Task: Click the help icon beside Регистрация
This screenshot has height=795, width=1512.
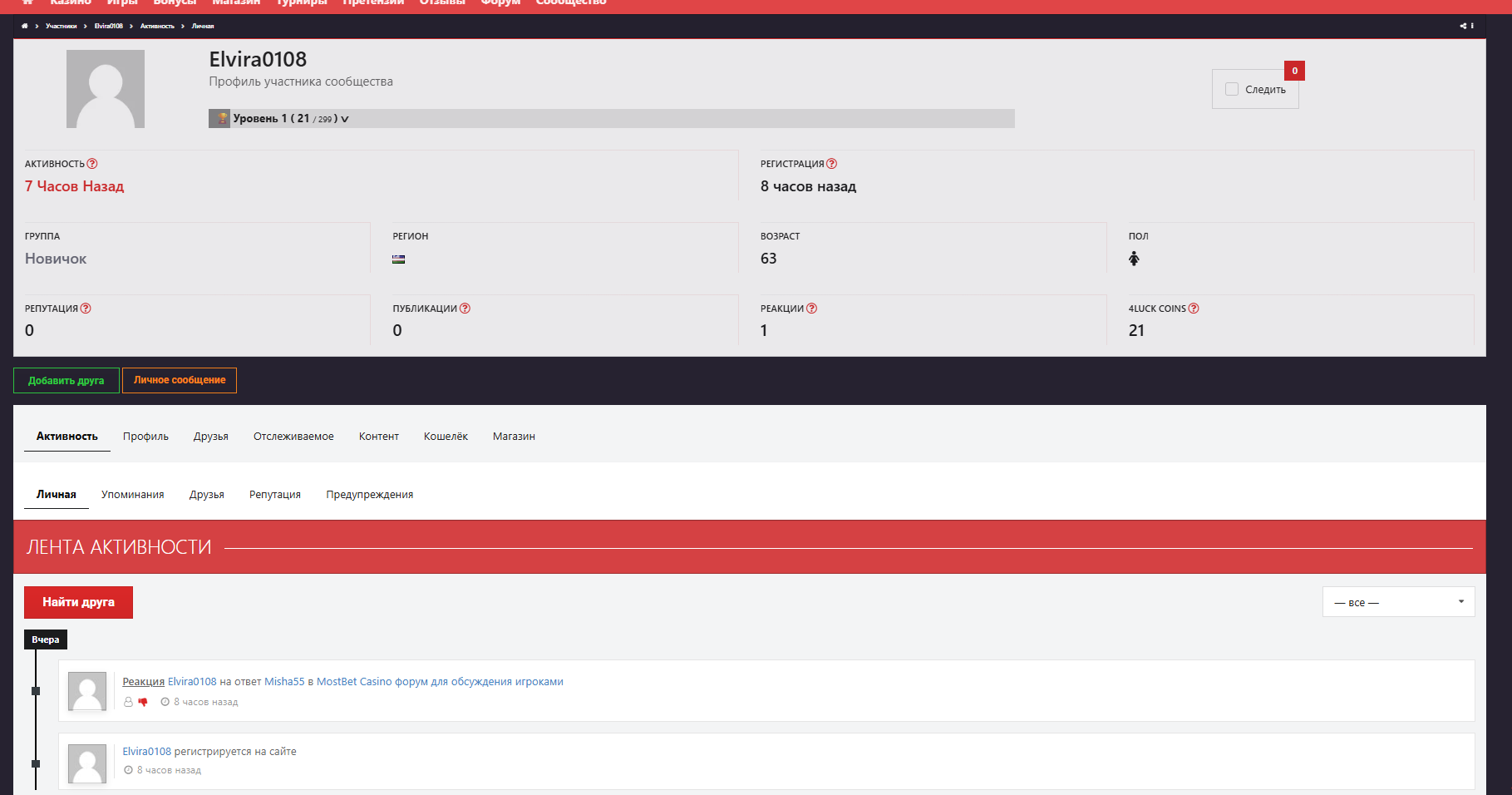Action: tap(831, 164)
